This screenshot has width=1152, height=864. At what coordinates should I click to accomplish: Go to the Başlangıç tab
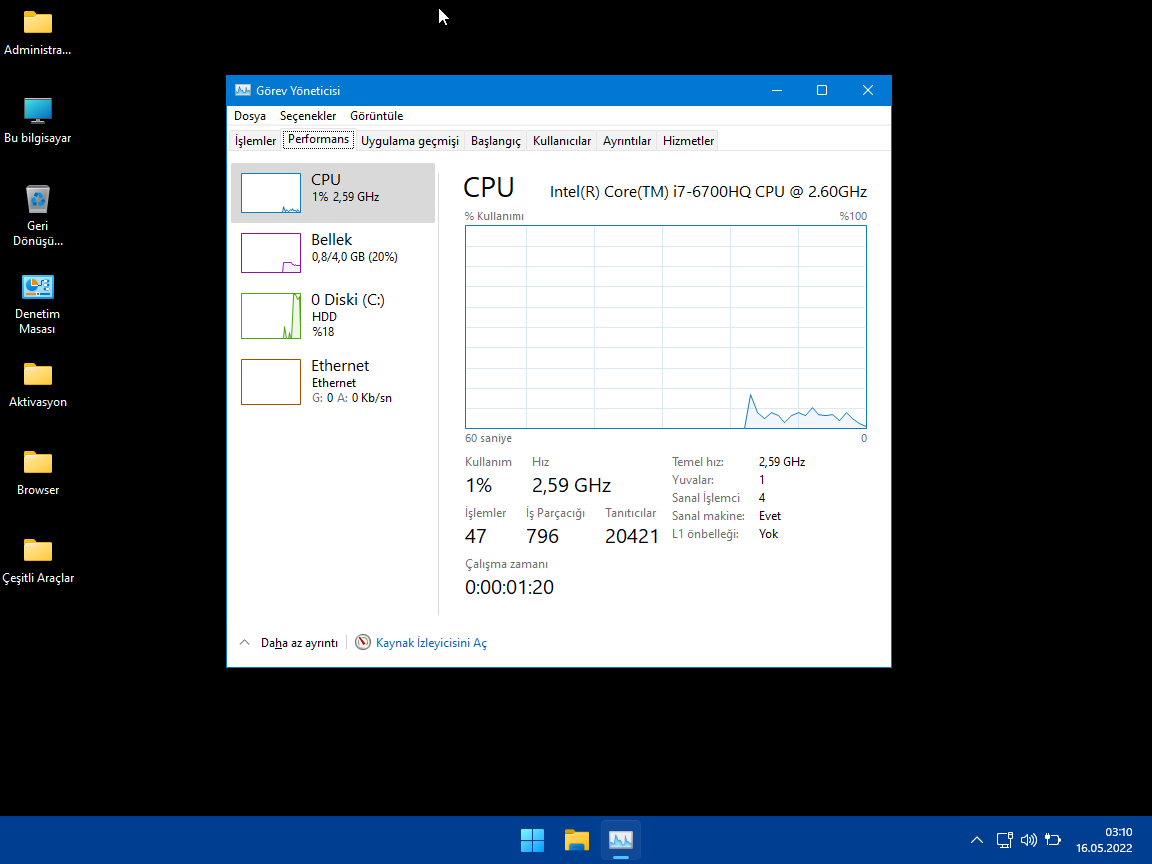coord(495,141)
